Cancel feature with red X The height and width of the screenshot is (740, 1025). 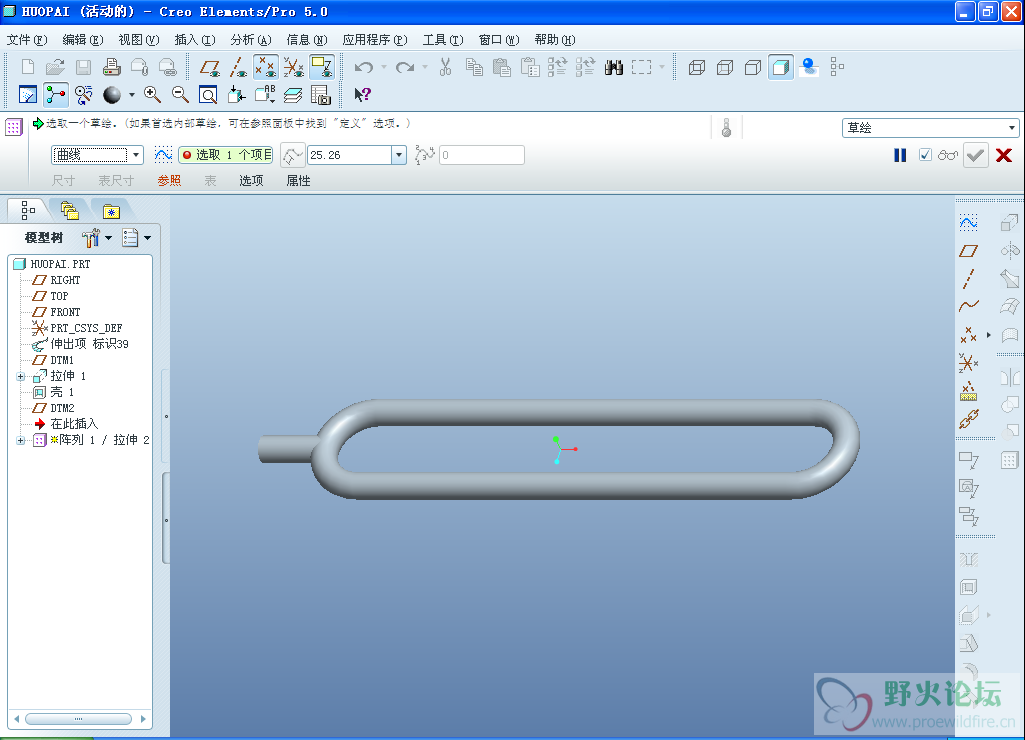tap(1004, 155)
